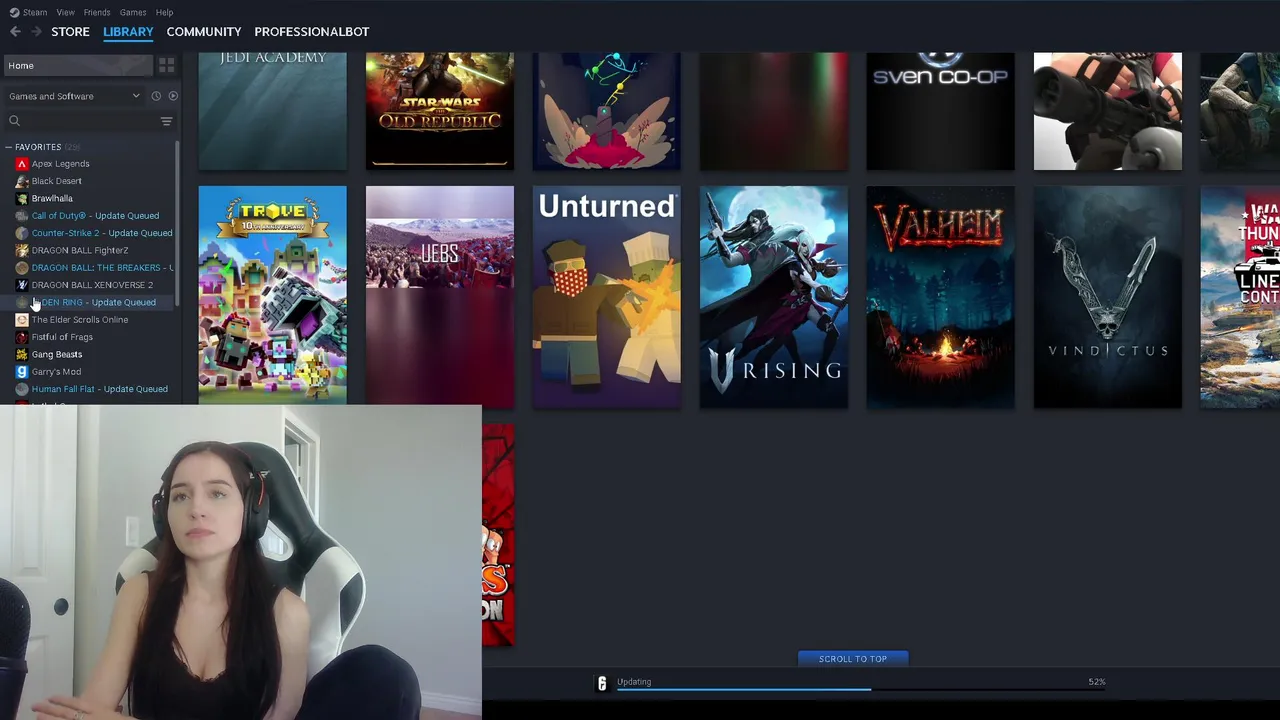1280x720 pixels.
Task: Open the War Thunder game cover
Action: click(x=1240, y=297)
